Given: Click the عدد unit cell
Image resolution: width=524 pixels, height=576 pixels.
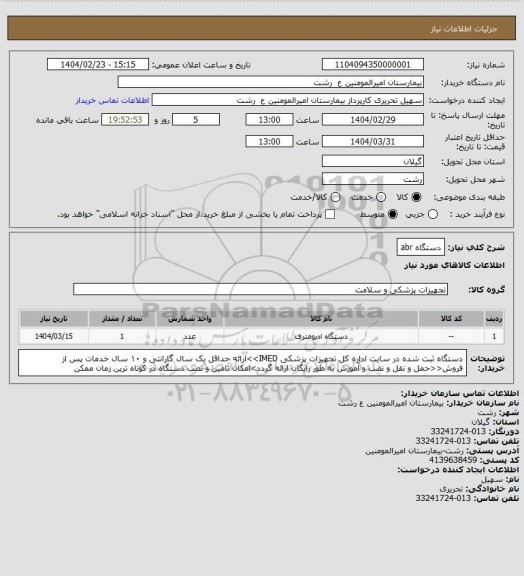Looking at the screenshot, I should [190, 336].
